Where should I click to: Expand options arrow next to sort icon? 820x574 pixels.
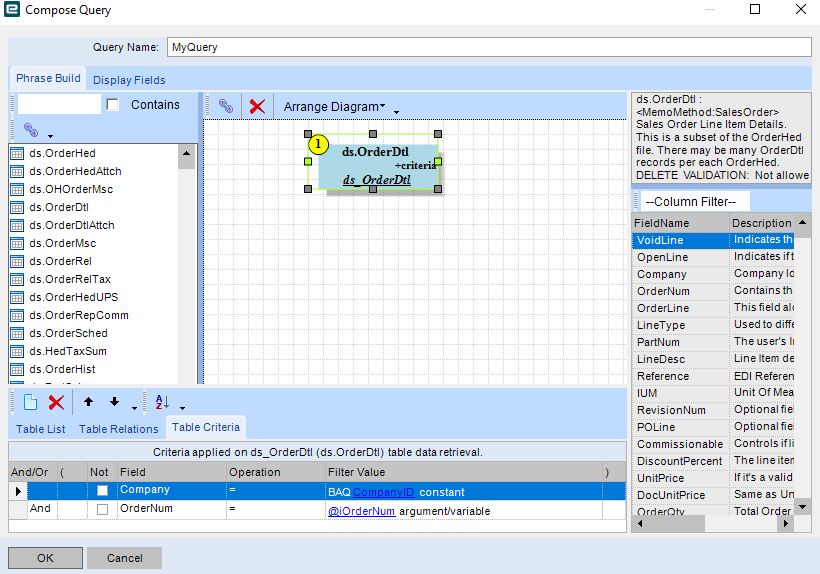(x=182, y=408)
